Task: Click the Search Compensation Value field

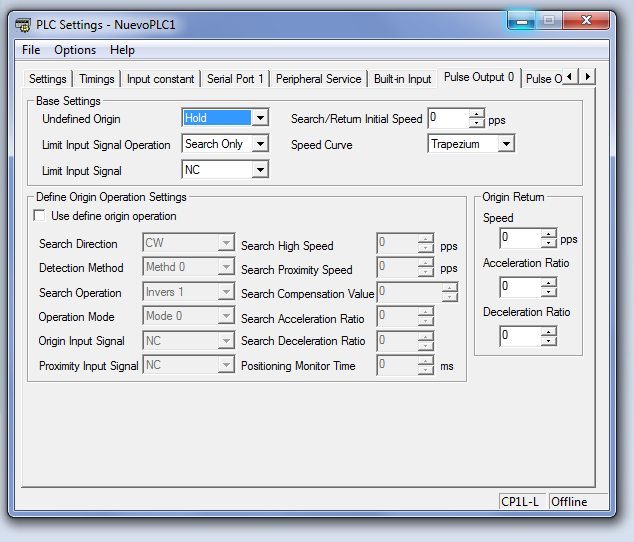Action: pyautogui.click(x=410, y=292)
